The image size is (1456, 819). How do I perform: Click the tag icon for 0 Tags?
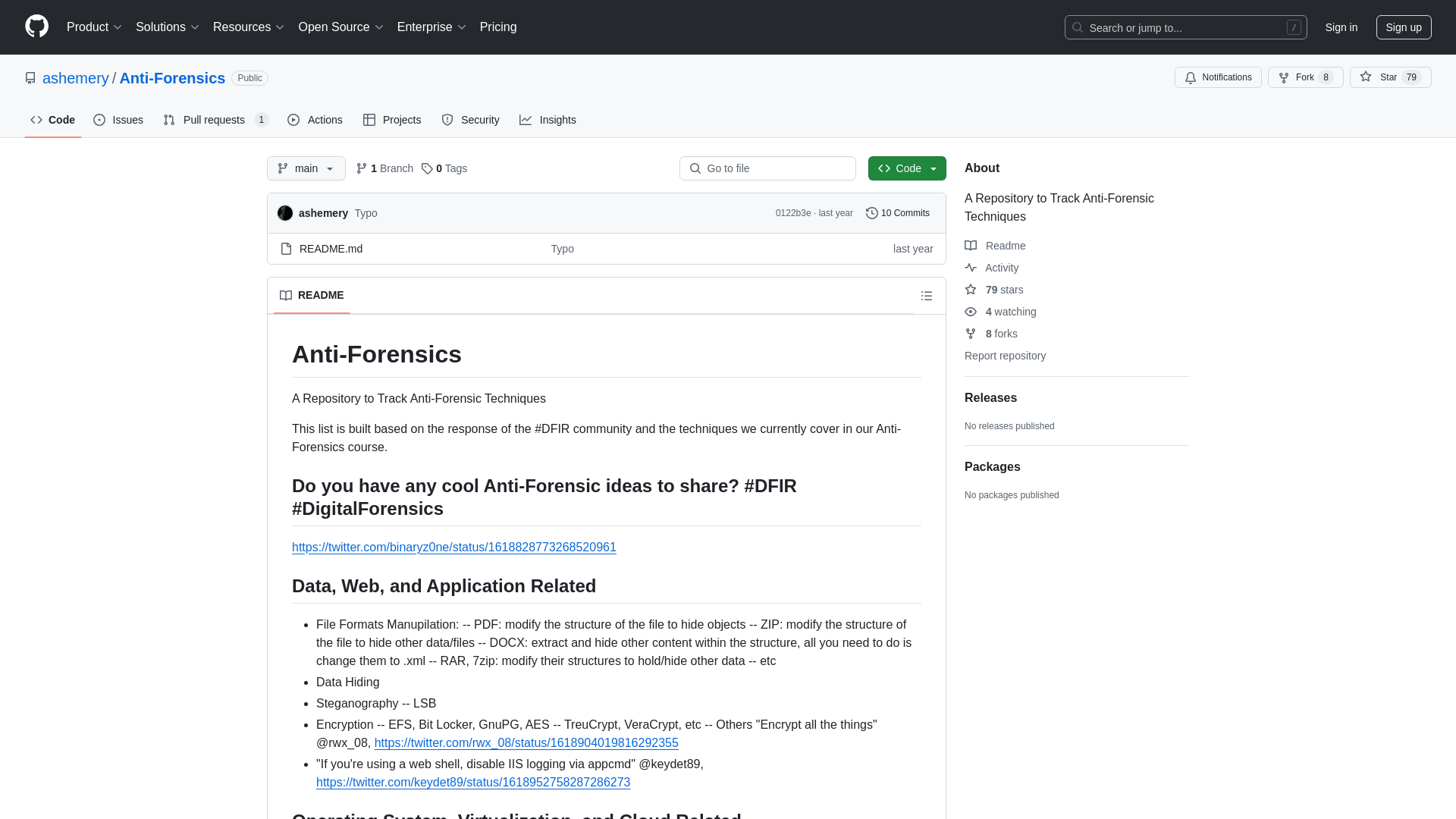click(427, 168)
